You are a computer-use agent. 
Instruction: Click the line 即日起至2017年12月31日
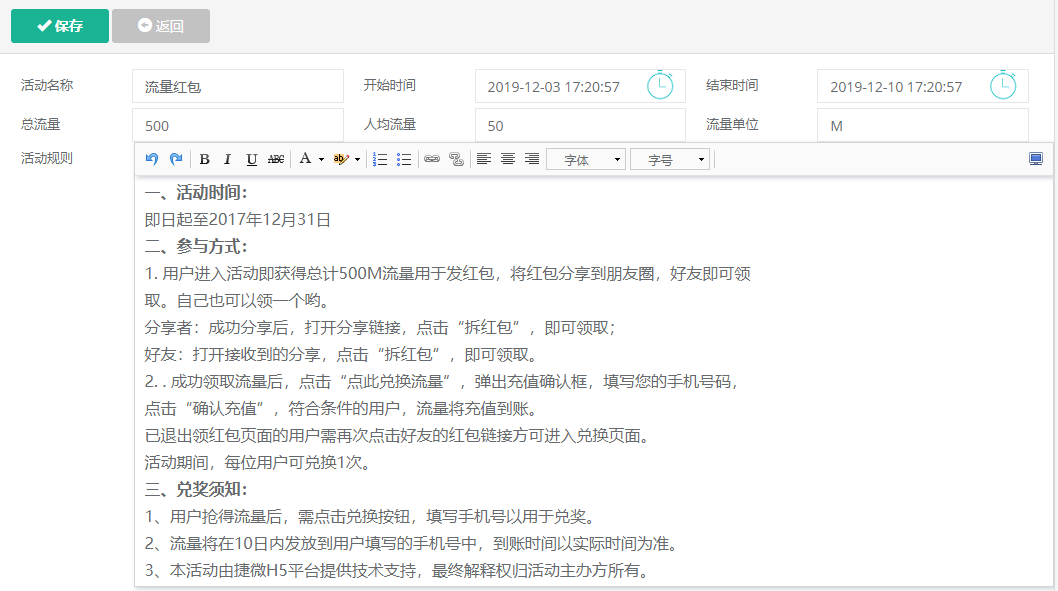[238, 220]
